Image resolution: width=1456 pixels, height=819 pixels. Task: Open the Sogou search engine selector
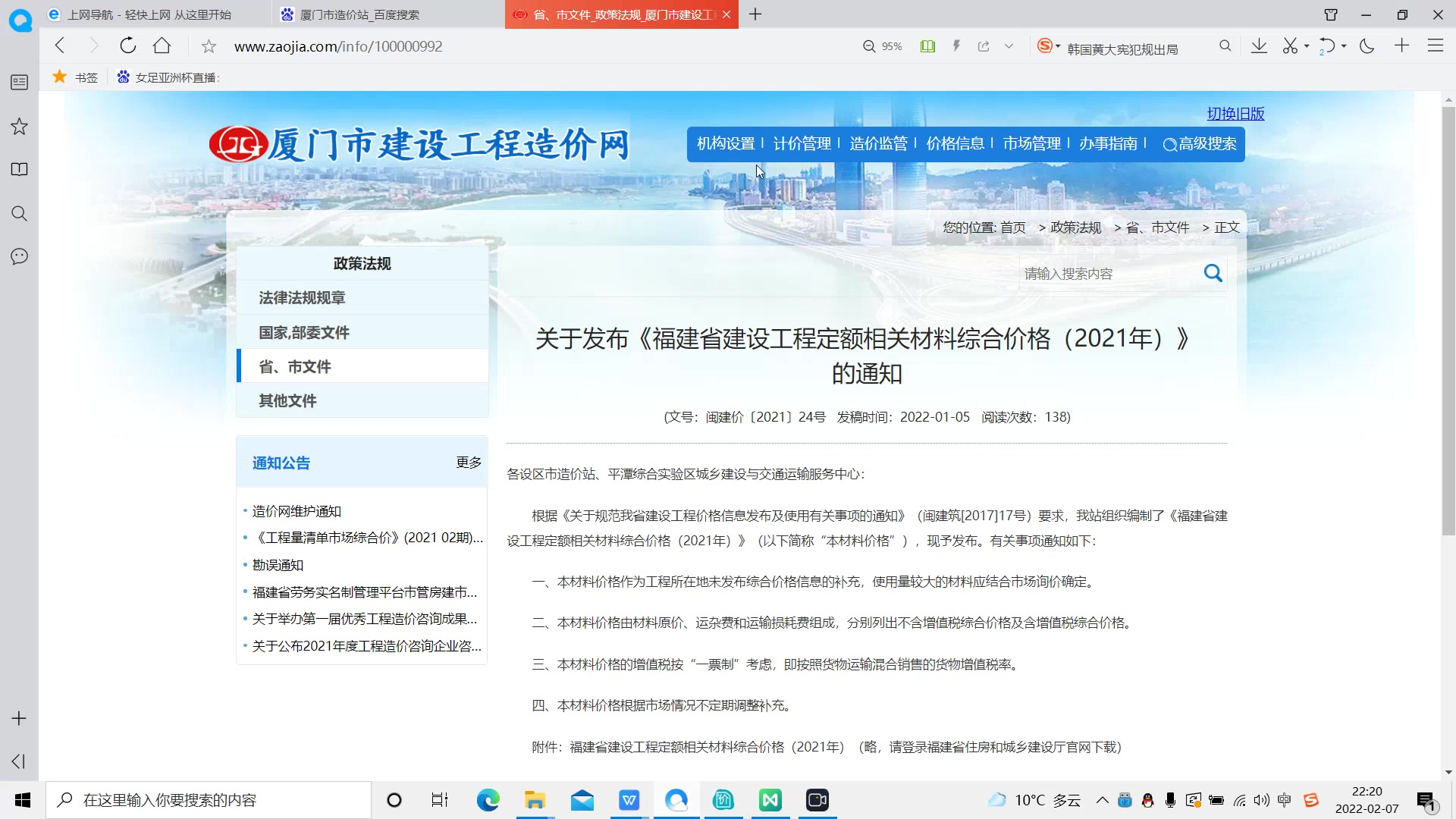pyautogui.click(x=1048, y=46)
